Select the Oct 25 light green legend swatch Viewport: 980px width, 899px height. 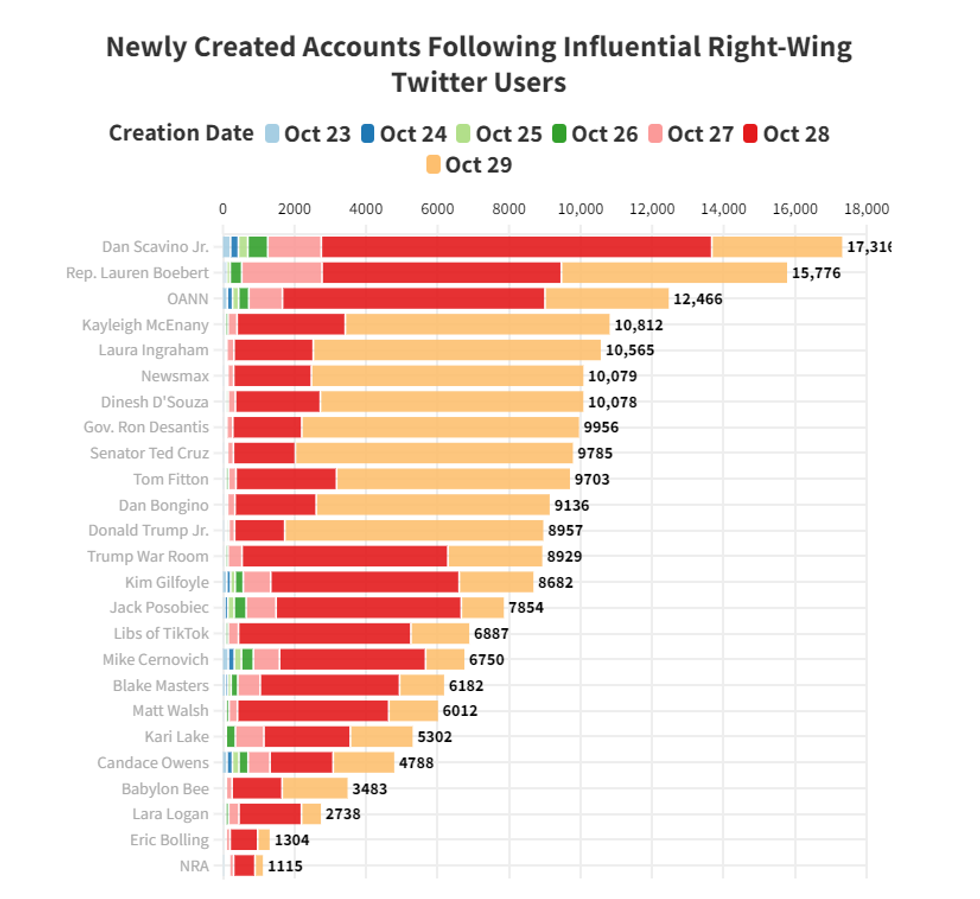pyautogui.click(x=465, y=134)
